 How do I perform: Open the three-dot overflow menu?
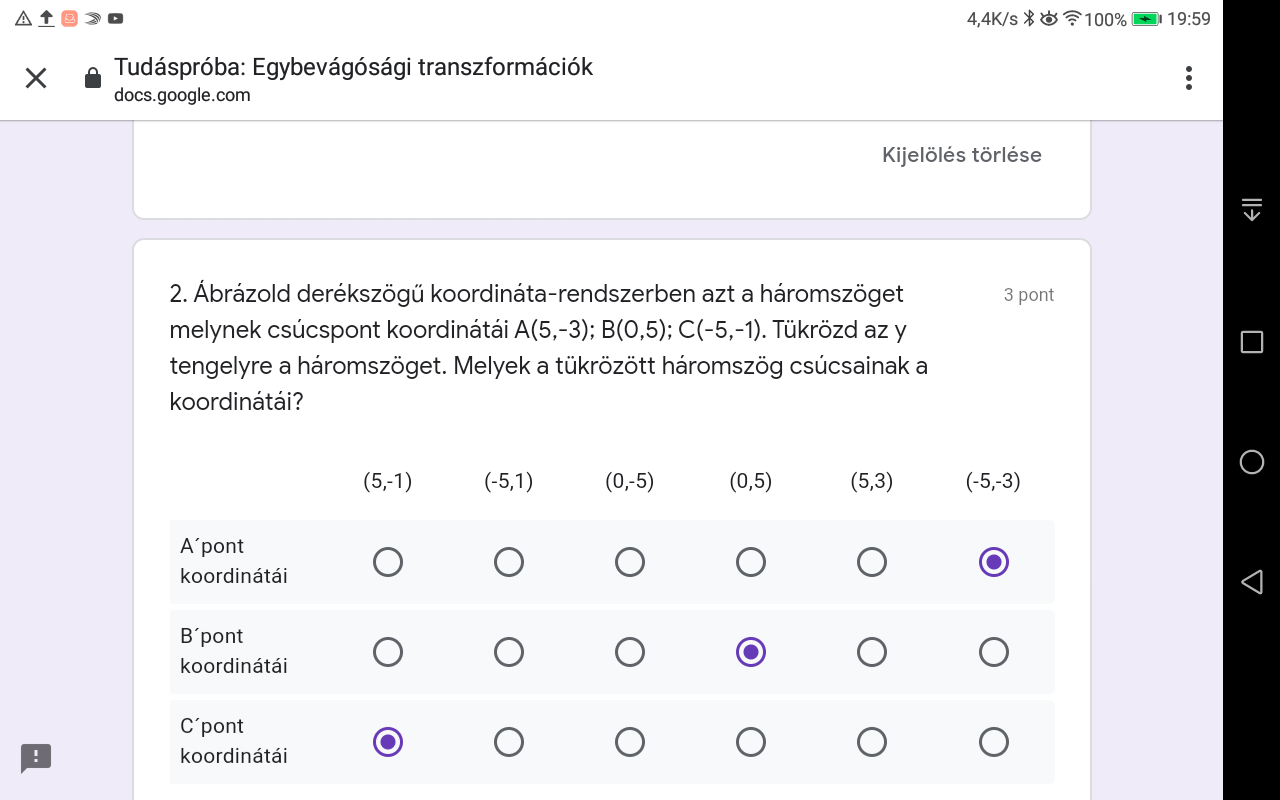(1188, 78)
